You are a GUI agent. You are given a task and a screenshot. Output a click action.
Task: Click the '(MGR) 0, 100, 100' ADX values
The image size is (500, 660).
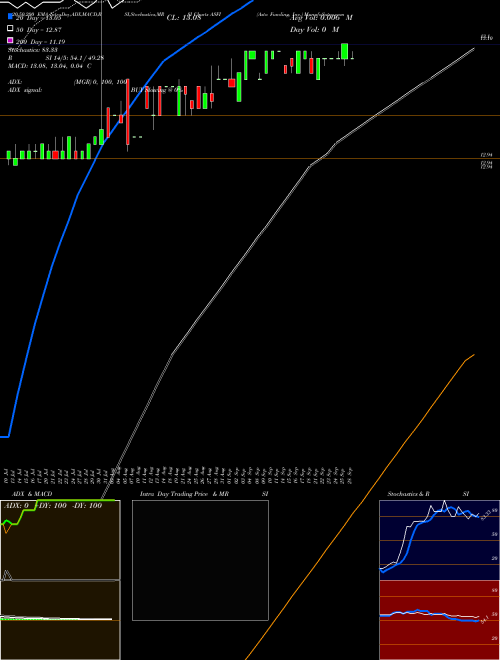coord(101,82)
